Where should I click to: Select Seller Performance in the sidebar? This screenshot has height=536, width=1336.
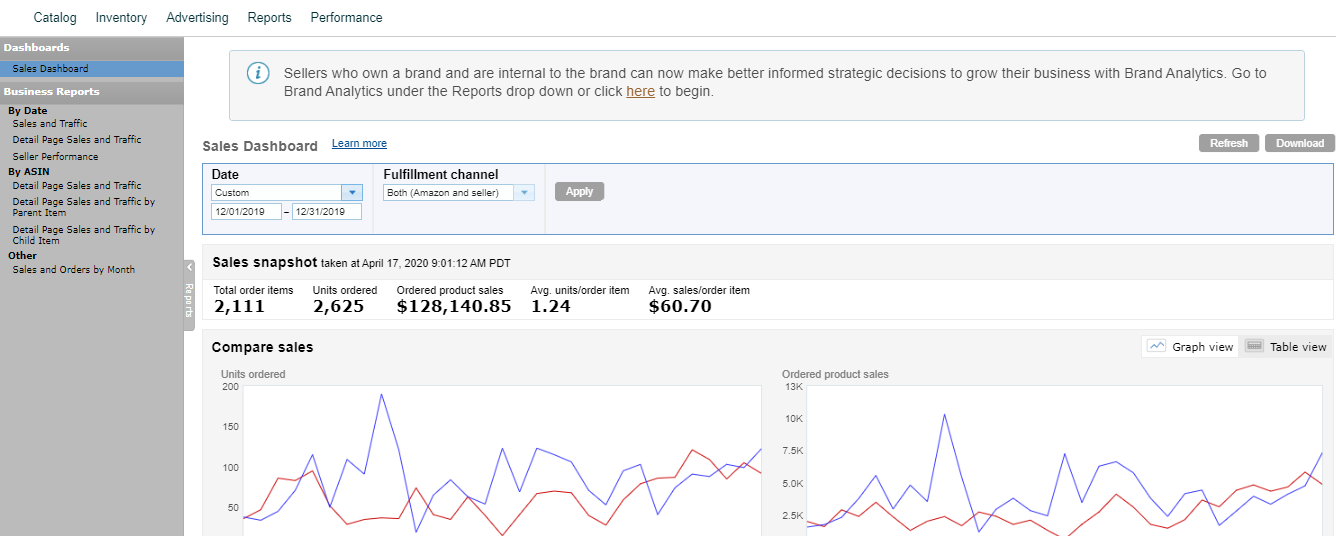pos(55,157)
